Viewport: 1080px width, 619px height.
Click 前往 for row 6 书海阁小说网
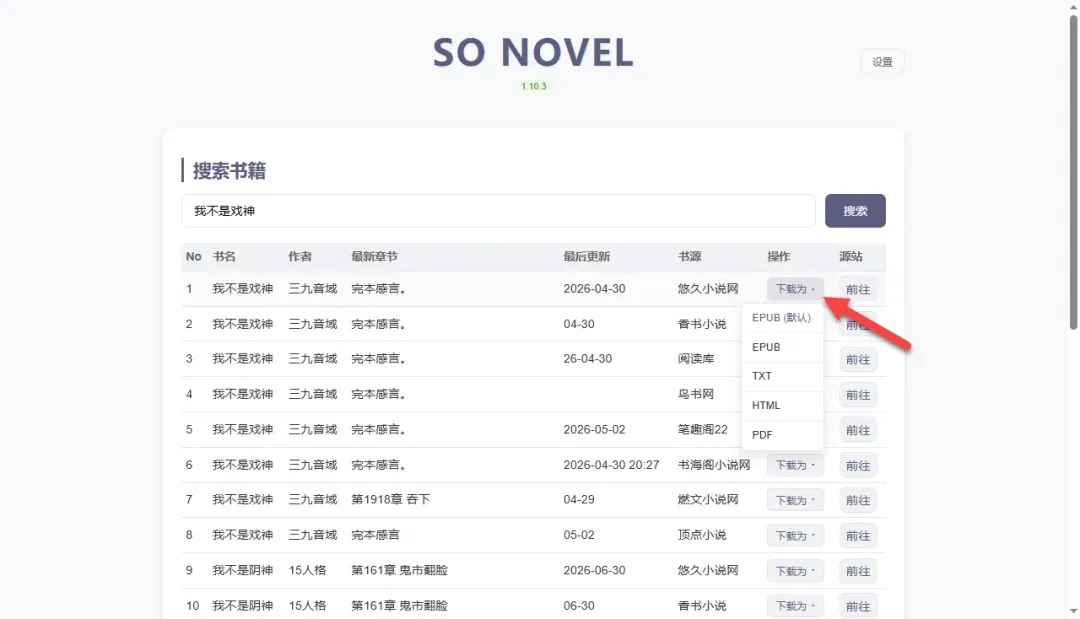(x=858, y=465)
